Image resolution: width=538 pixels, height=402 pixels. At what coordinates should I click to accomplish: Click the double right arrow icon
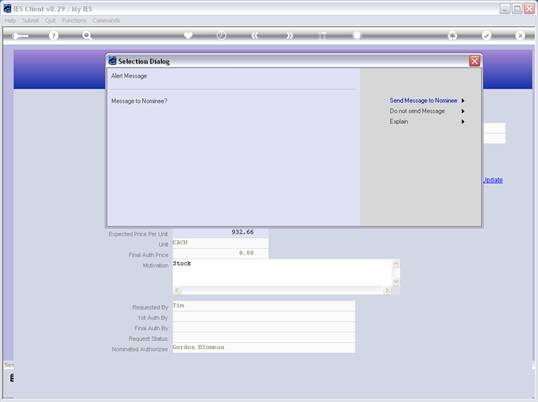290,35
